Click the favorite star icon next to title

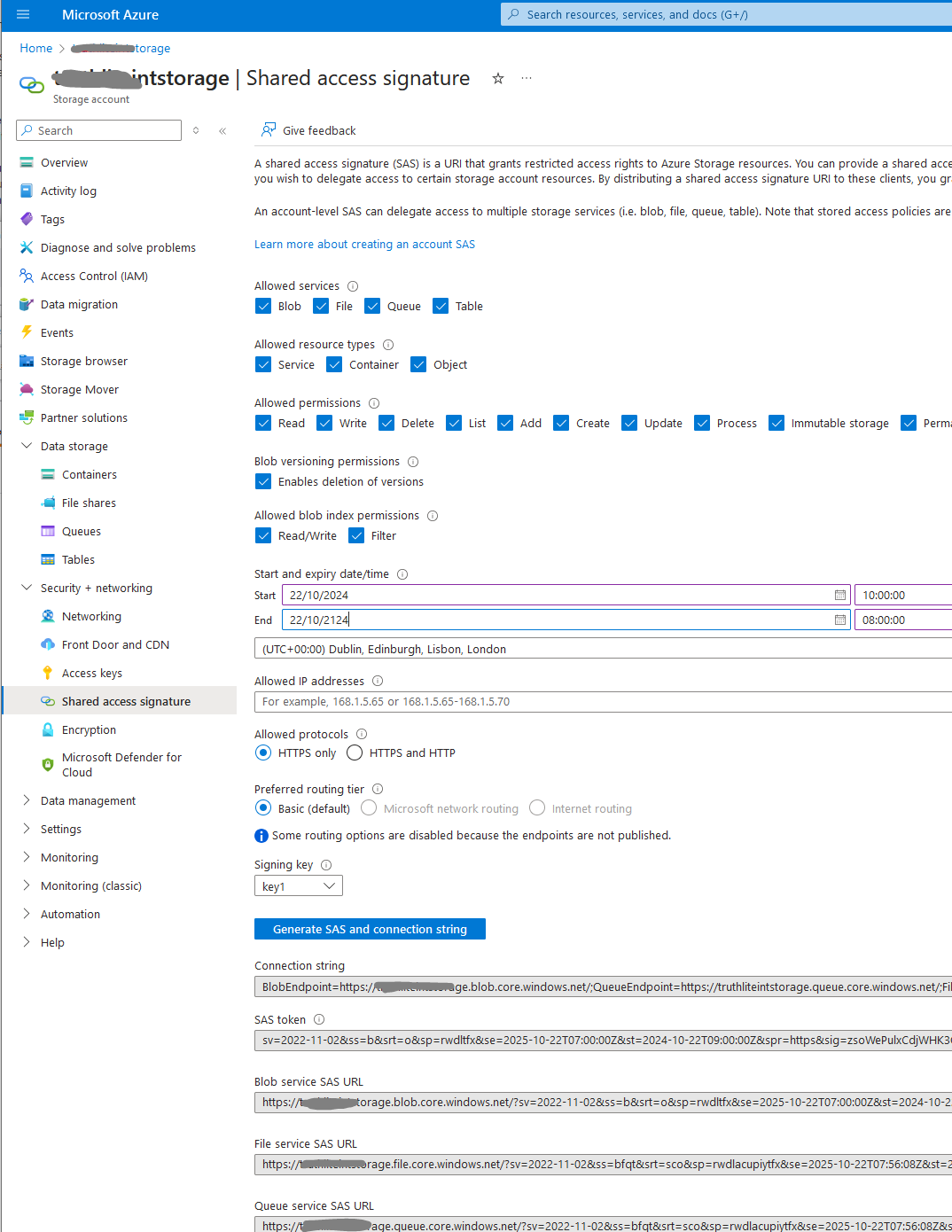(498, 78)
